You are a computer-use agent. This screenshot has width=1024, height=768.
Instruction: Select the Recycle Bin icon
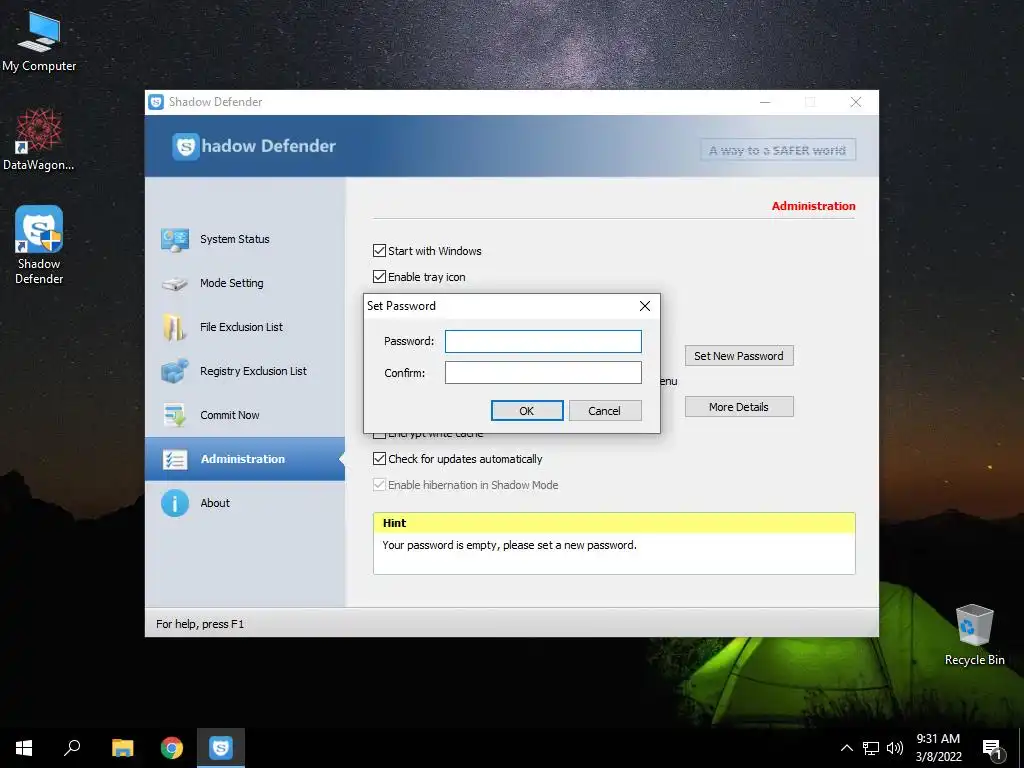point(974,634)
